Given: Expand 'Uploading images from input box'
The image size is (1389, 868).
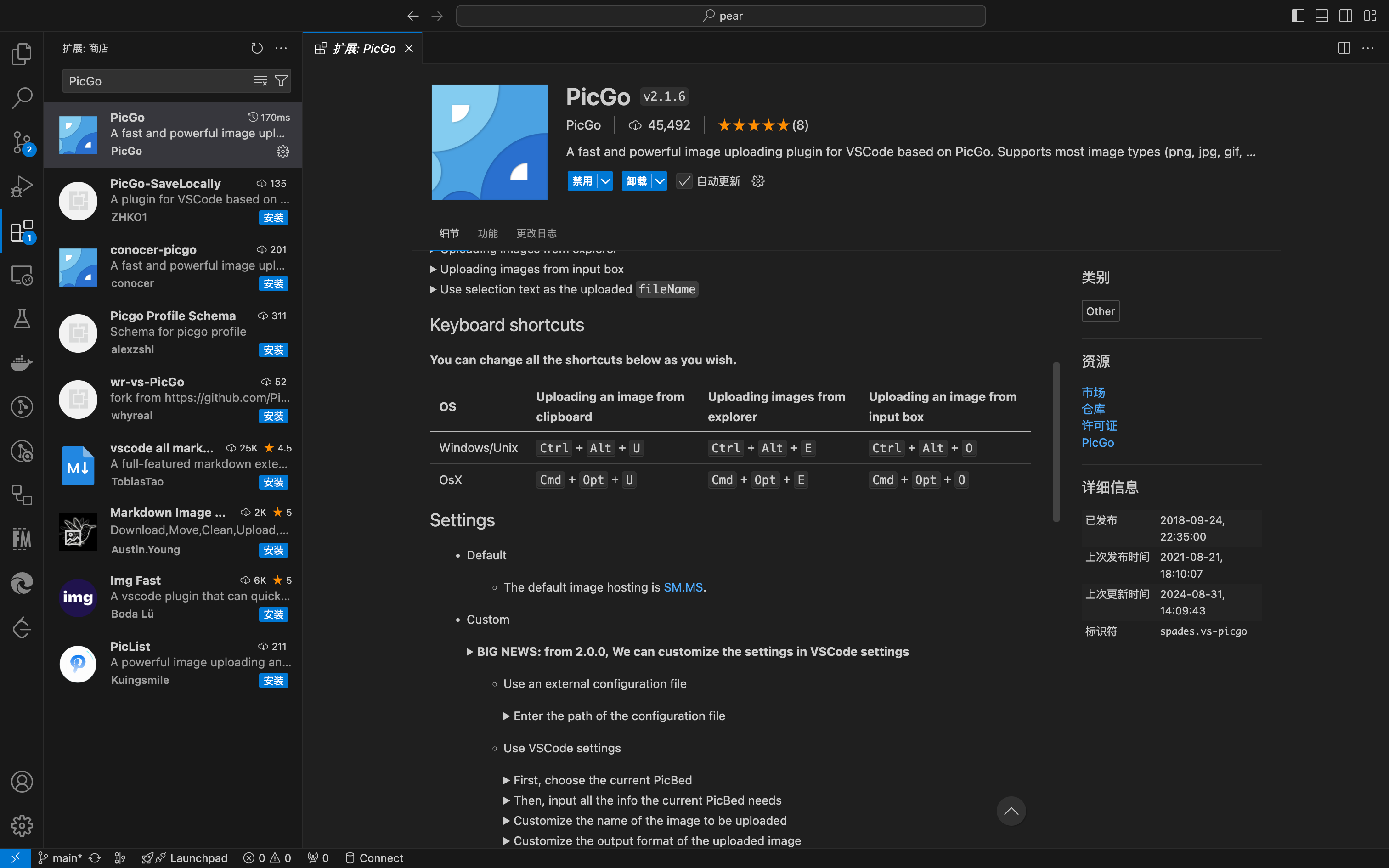Looking at the screenshot, I should click(x=531, y=269).
